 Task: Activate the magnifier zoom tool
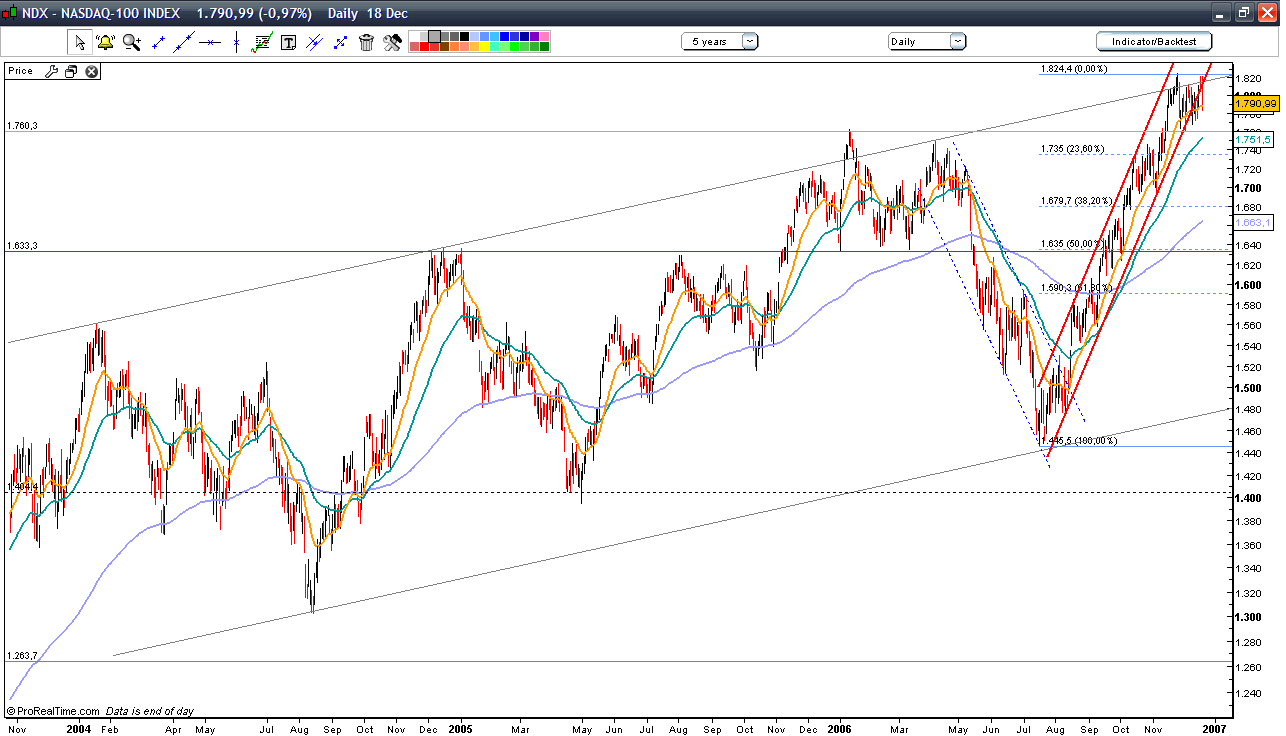132,42
